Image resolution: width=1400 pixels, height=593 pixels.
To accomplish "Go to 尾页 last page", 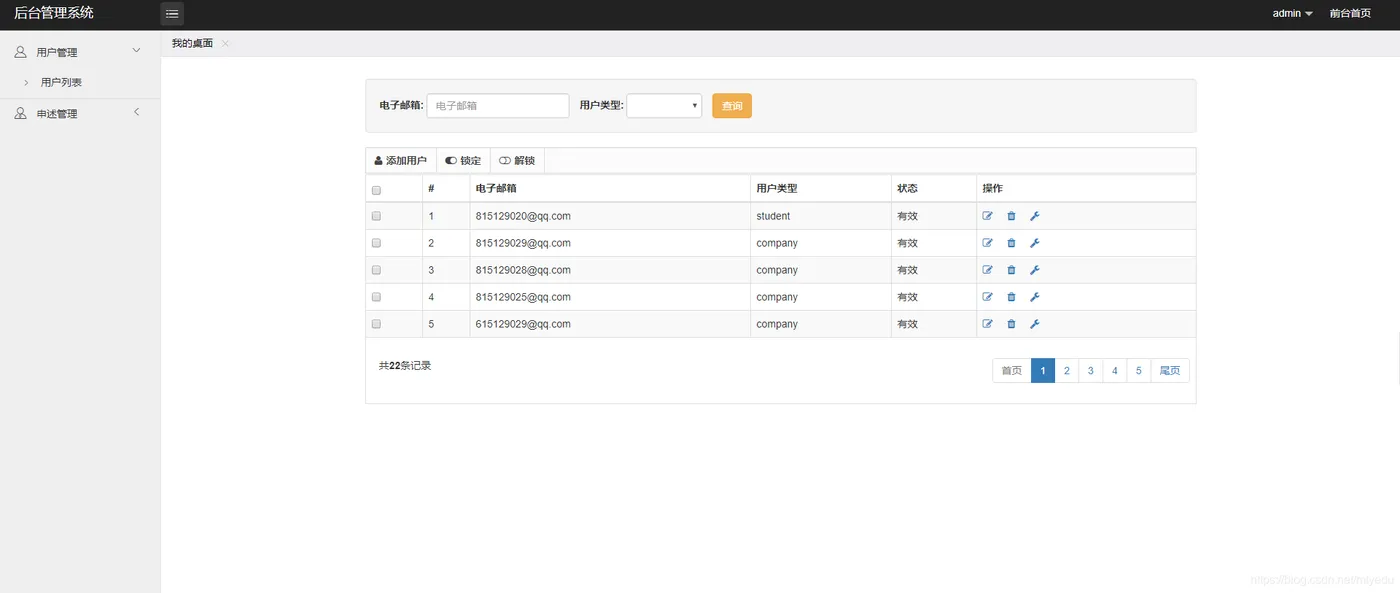I will coord(1170,371).
